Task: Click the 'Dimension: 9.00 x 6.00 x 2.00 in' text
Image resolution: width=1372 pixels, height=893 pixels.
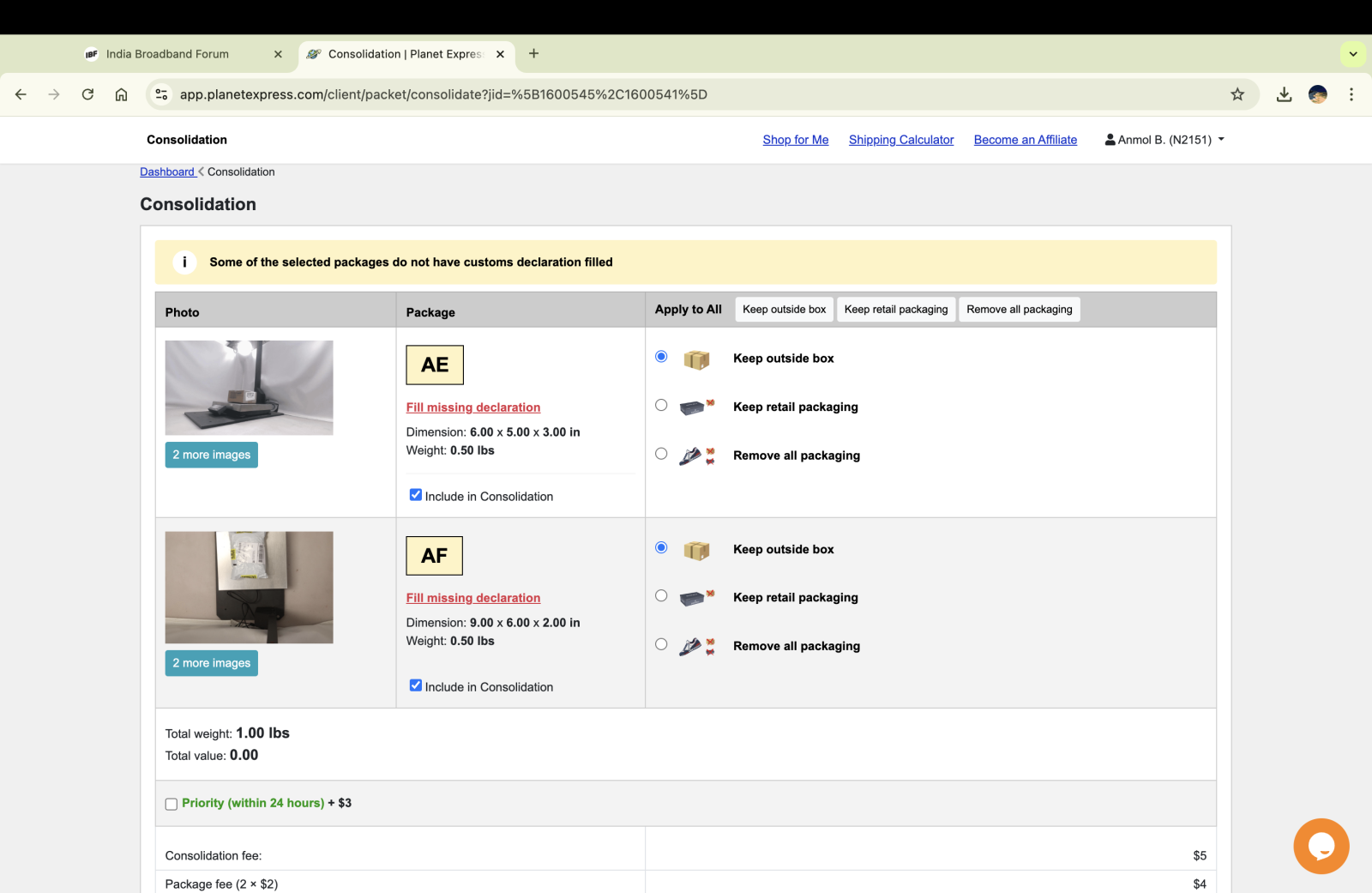Action: tap(493, 623)
